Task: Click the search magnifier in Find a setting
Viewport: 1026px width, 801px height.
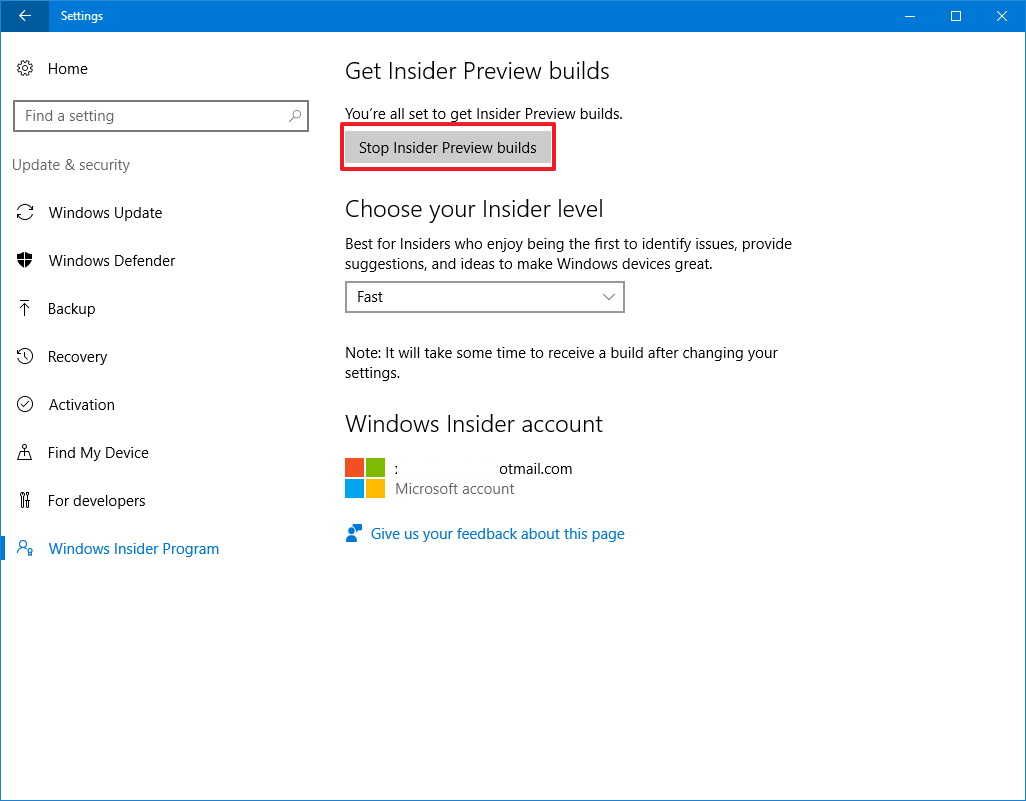Action: 295,115
